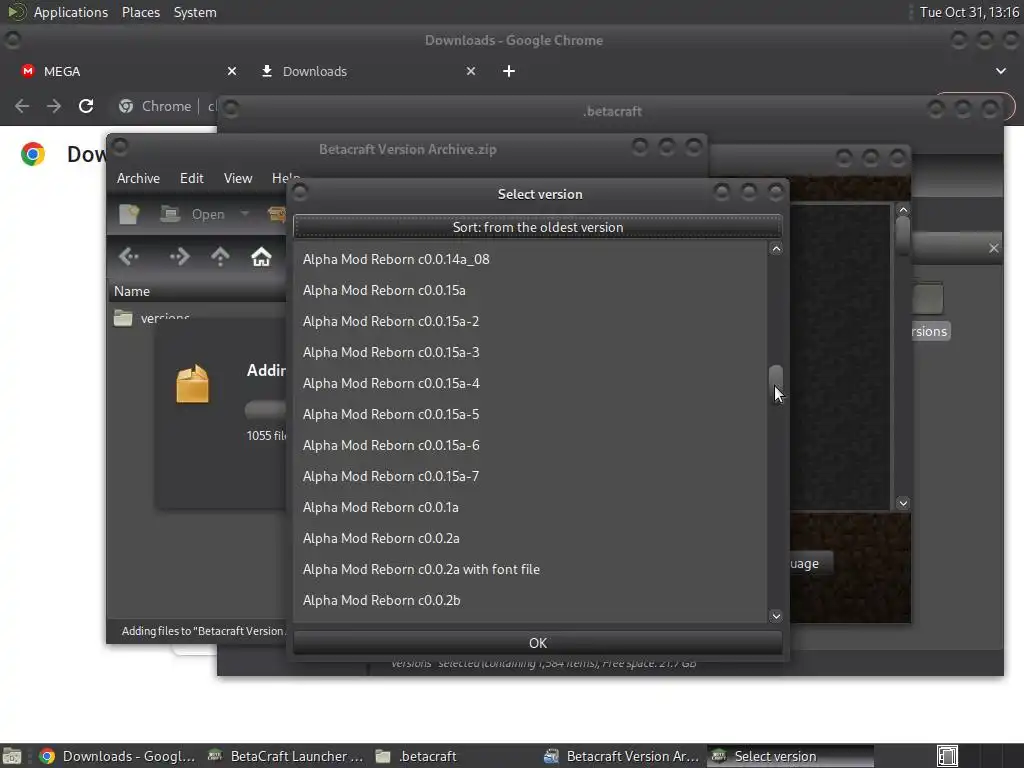Go forward in archive manager navigation

click(179, 257)
